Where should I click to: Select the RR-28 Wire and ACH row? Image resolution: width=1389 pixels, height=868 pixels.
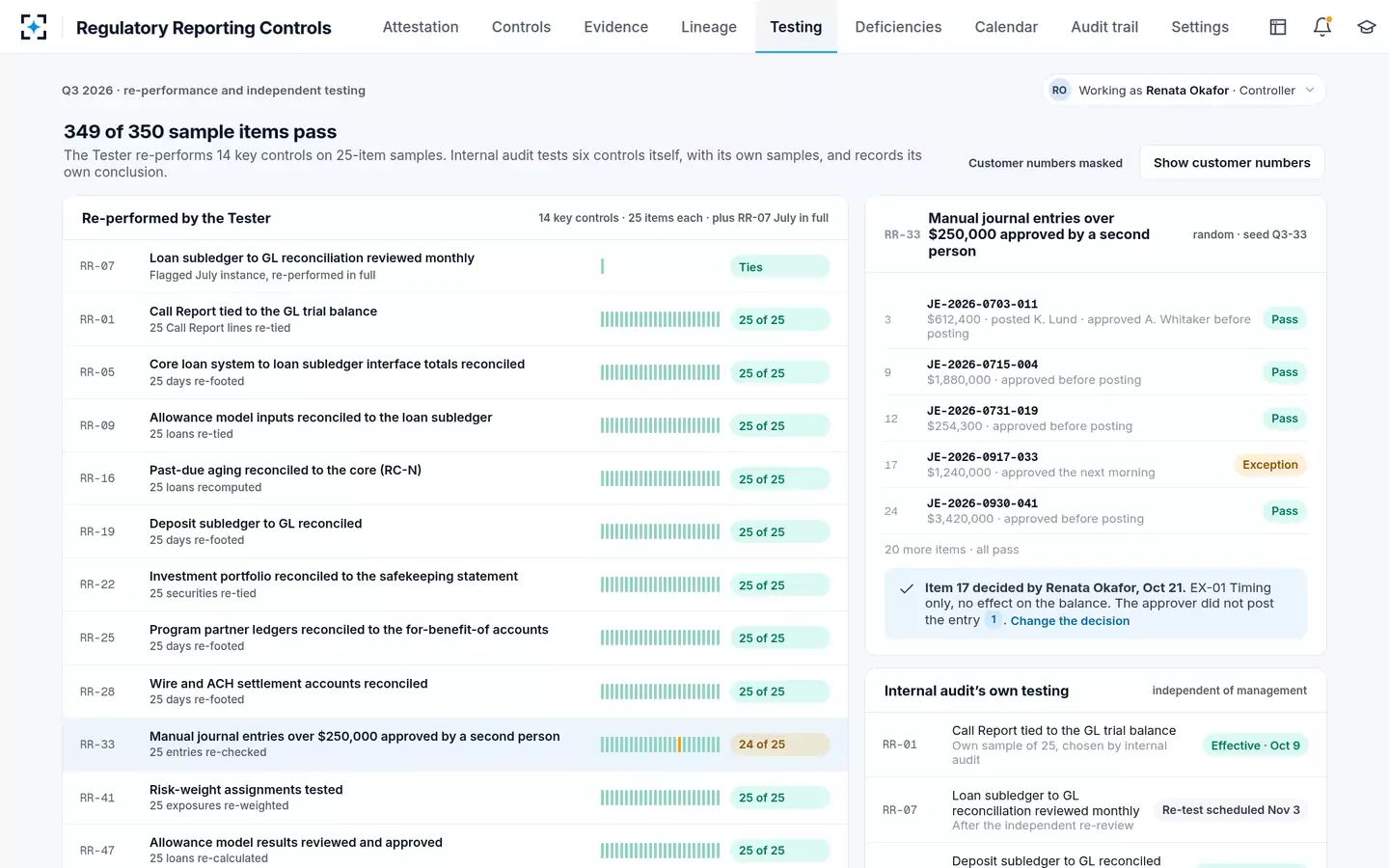click(x=455, y=692)
